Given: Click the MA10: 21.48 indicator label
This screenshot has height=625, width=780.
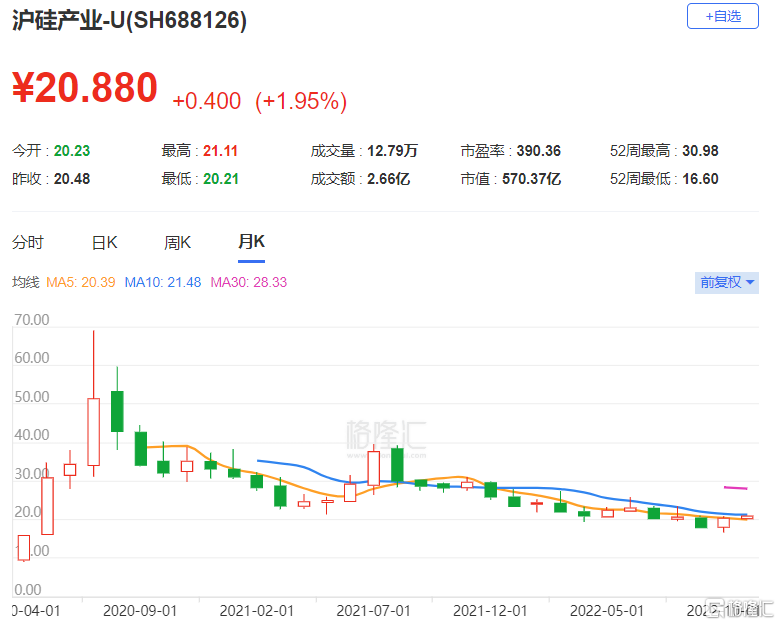Looking at the screenshot, I should click(163, 283).
